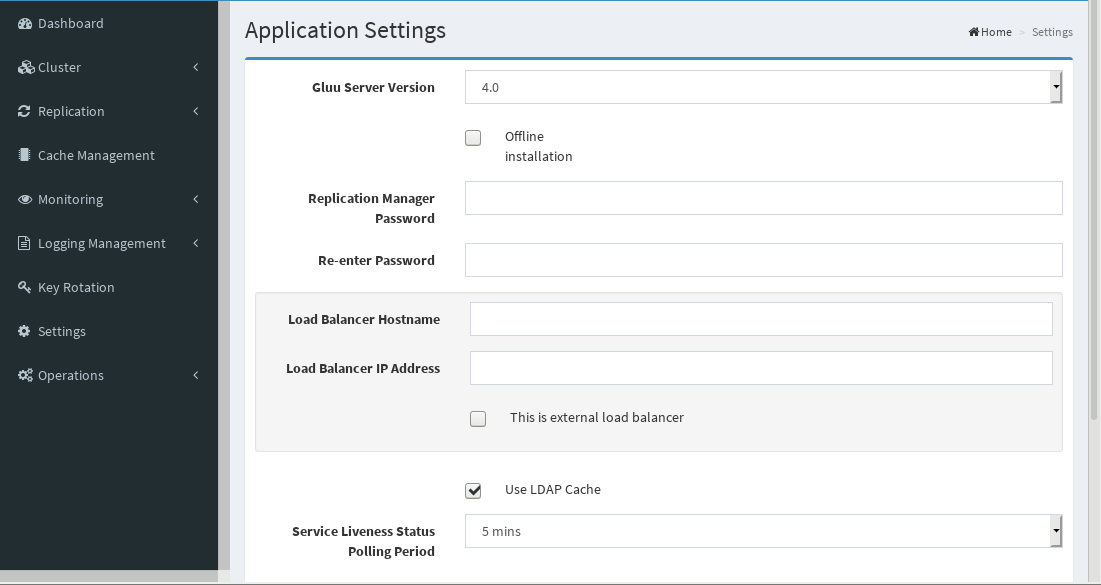Uncheck the Use LDAP Cache checkbox
The height and width of the screenshot is (585, 1101).
tap(473, 491)
